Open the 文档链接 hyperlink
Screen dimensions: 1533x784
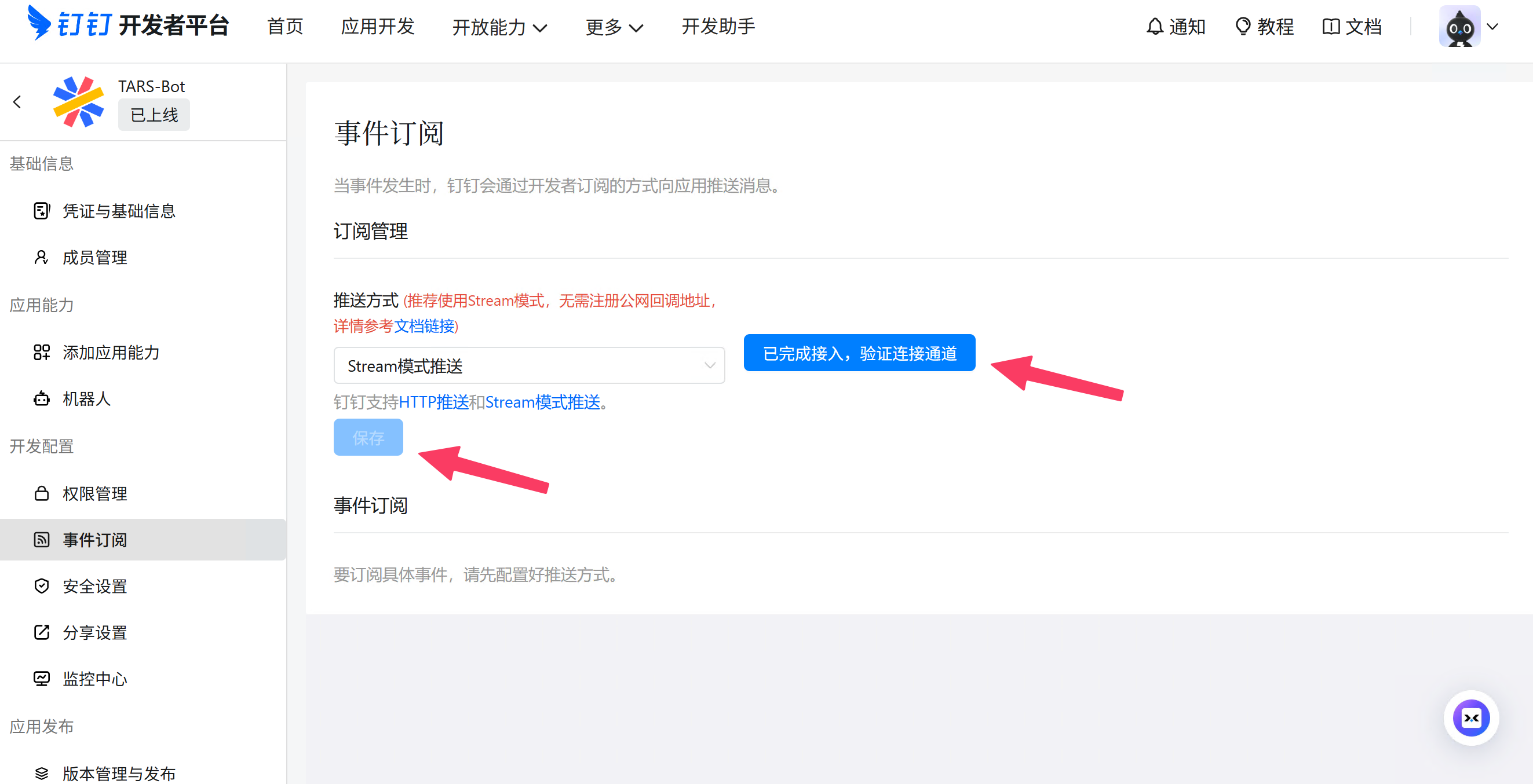tap(424, 326)
